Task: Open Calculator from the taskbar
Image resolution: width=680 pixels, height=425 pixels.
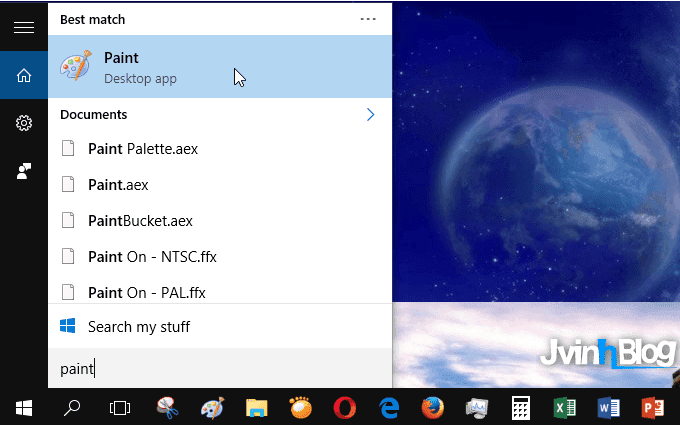Action: click(521, 408)
